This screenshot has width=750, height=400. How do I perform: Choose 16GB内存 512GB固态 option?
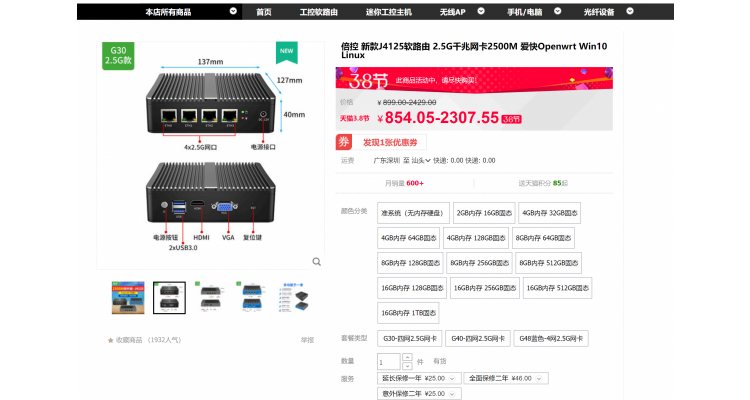[x=557, y=288]
